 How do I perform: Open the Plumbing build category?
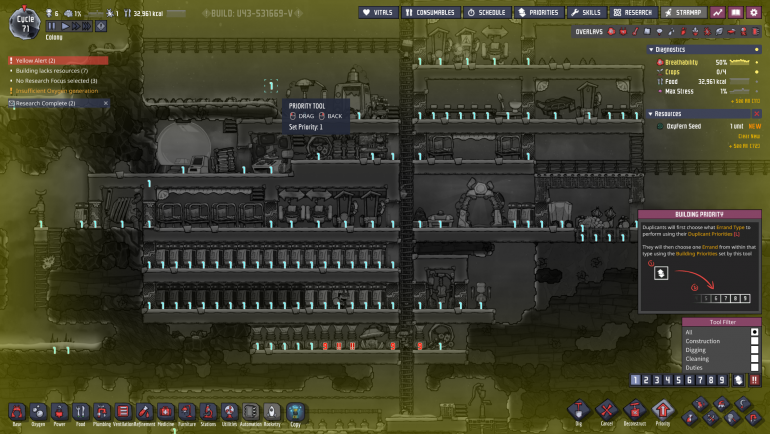[102, 412]
